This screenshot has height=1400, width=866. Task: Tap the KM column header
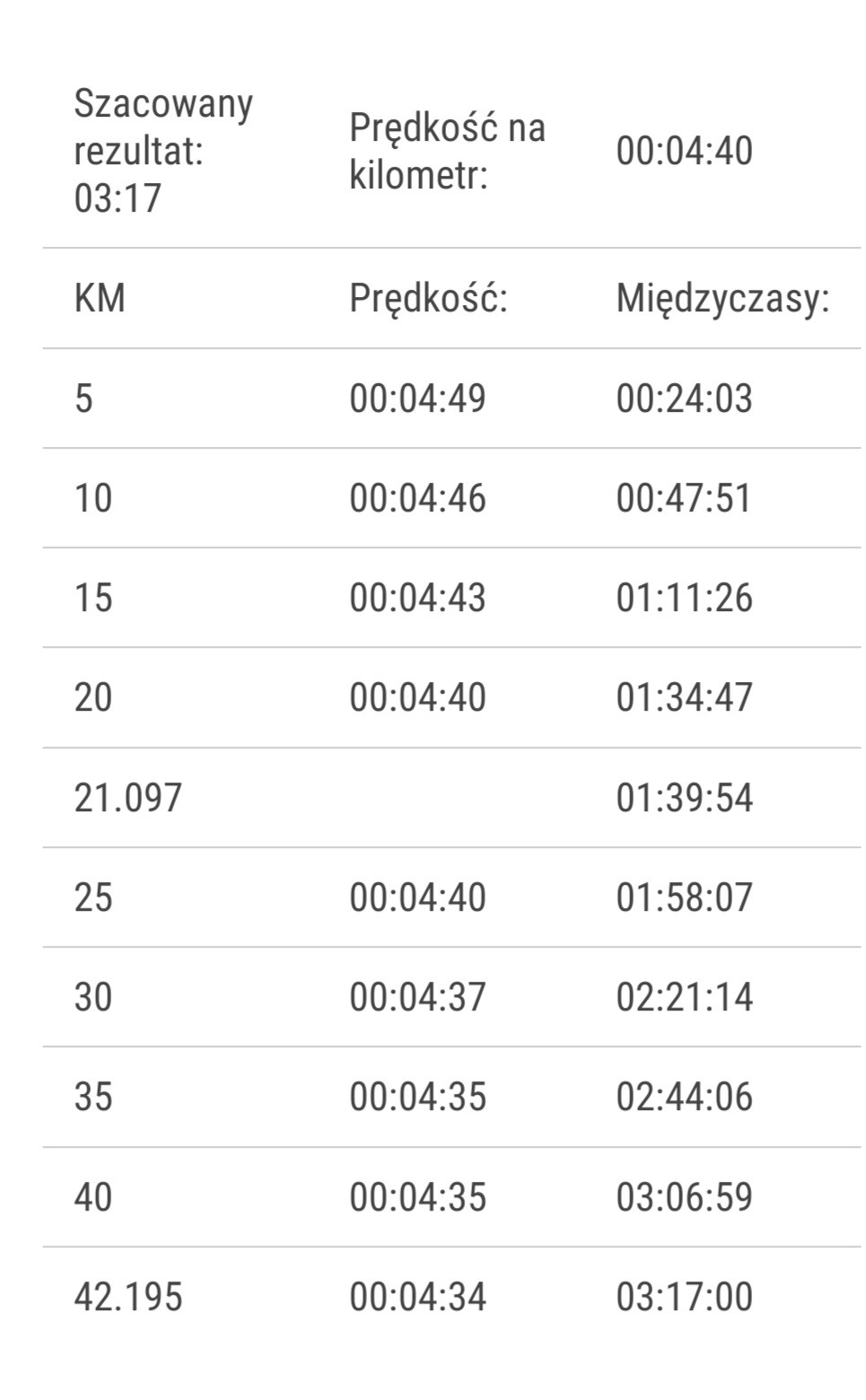tap(100, 298)
